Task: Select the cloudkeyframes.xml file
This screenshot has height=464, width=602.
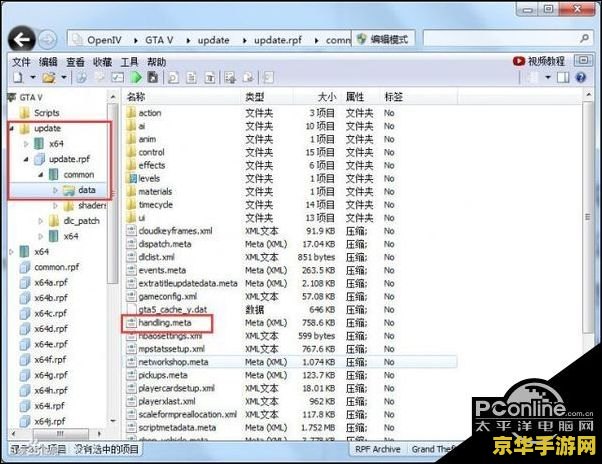Action: [x=175, y=231]
